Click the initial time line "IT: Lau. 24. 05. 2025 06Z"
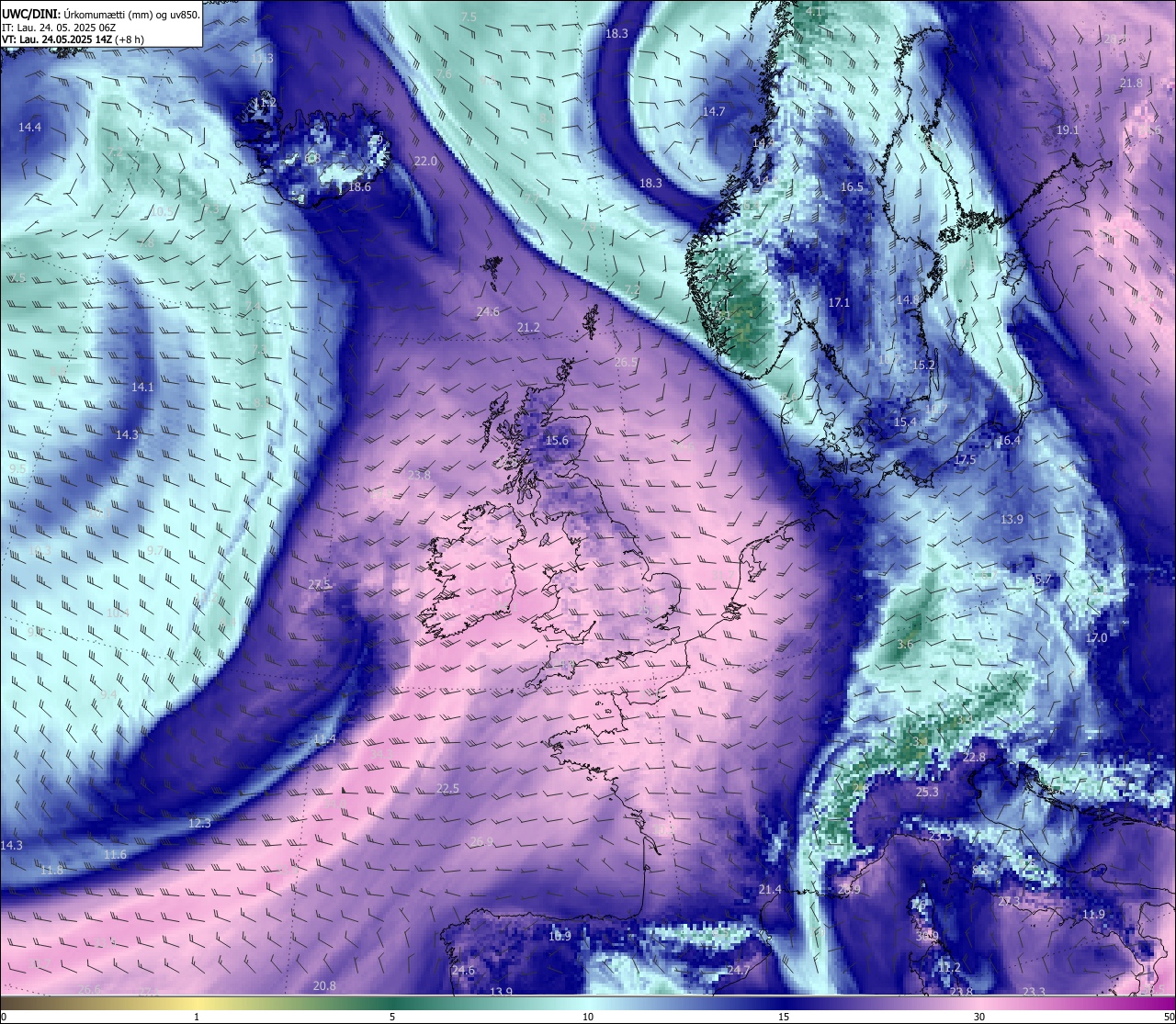Screen dimensions: 1176x1024 pyautogui.click(x=59, y=28)
